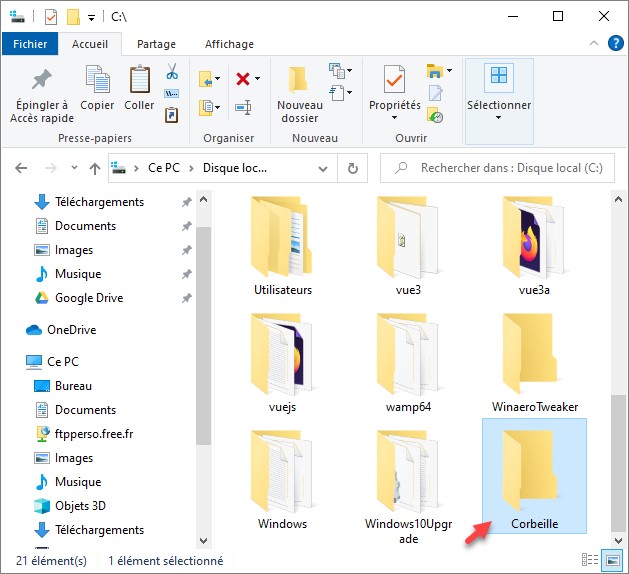Click the scissors Couper icon
Viewport: 629px width, 574px height.
click(x=171, y=72)
